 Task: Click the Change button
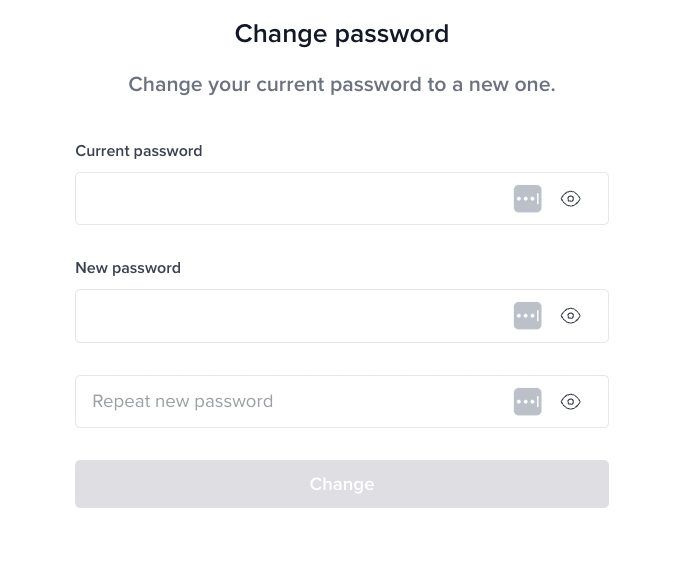coord(342,484)
